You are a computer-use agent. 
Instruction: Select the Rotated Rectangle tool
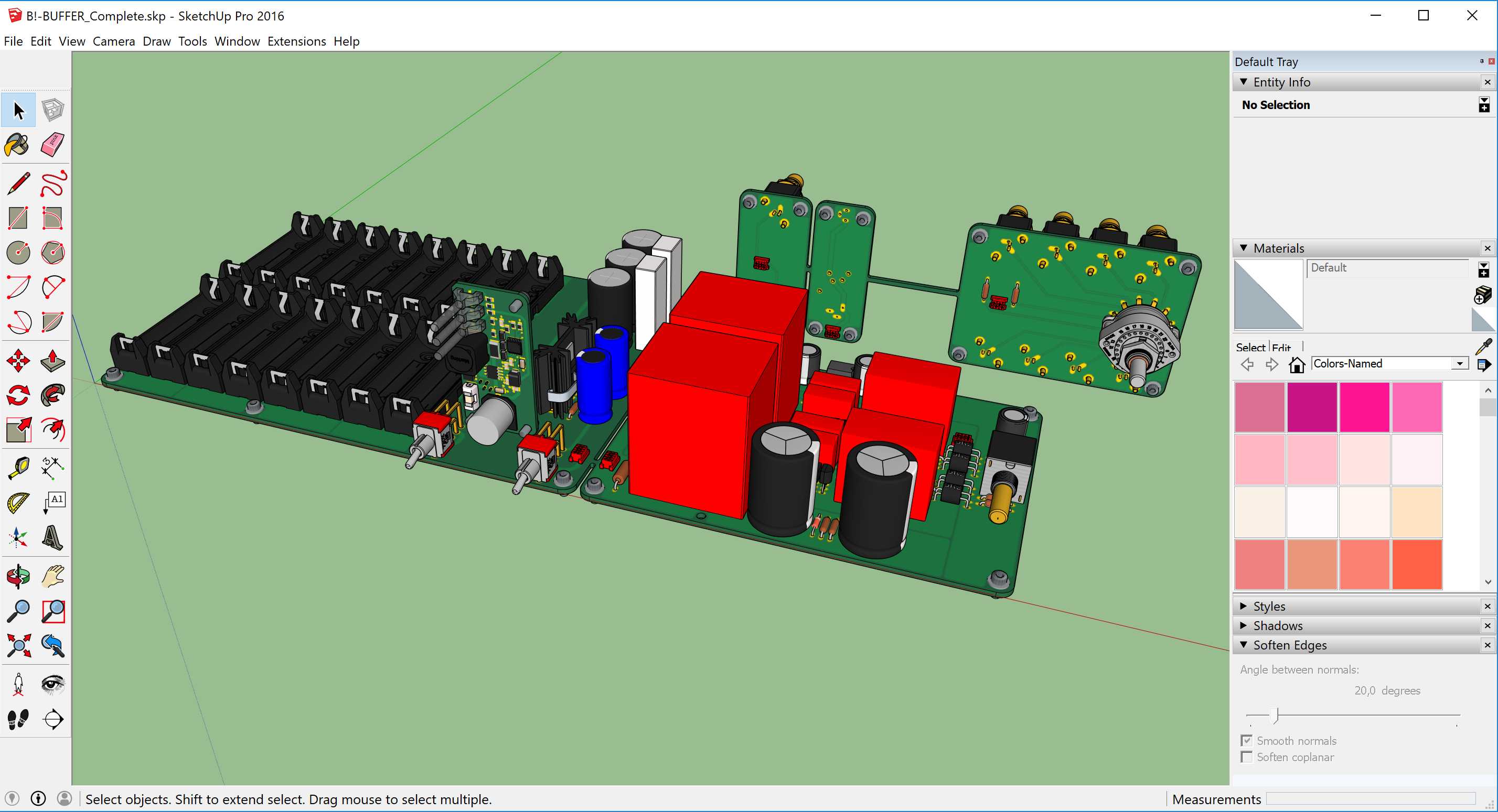coord(53,218)
